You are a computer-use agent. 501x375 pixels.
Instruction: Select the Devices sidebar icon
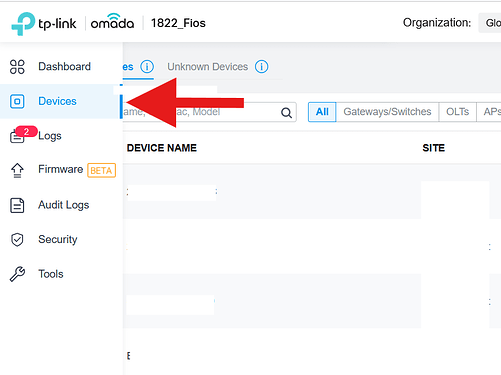[17, 101]
